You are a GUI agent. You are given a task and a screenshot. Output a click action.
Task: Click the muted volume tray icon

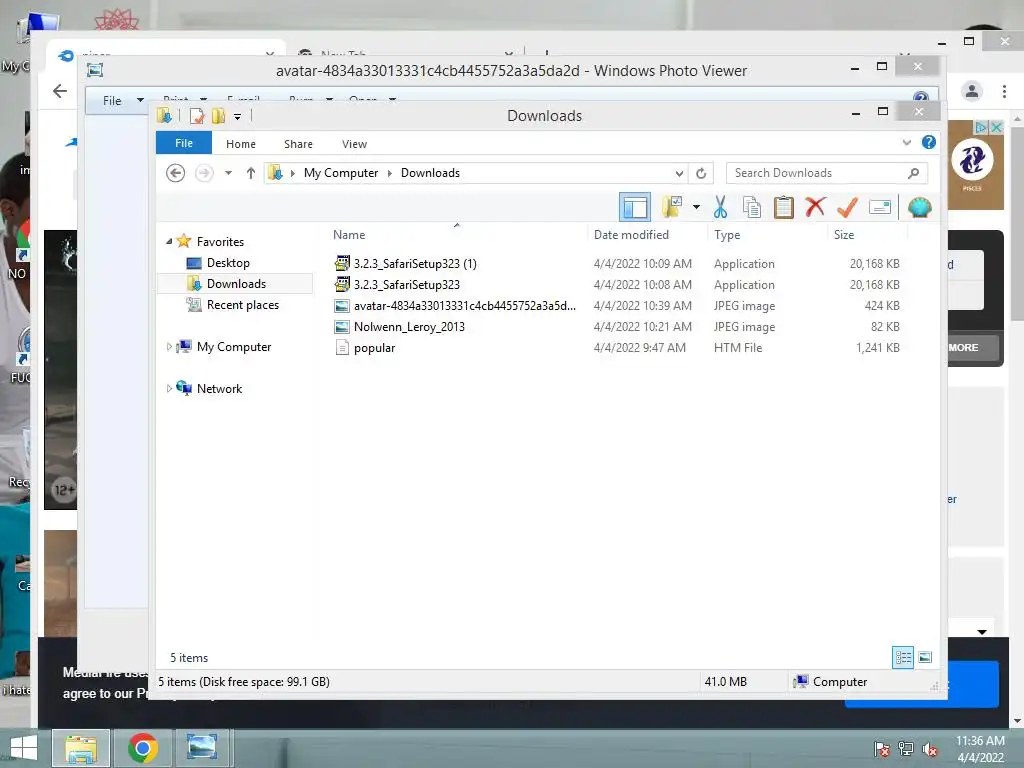[x=929, y=750]
